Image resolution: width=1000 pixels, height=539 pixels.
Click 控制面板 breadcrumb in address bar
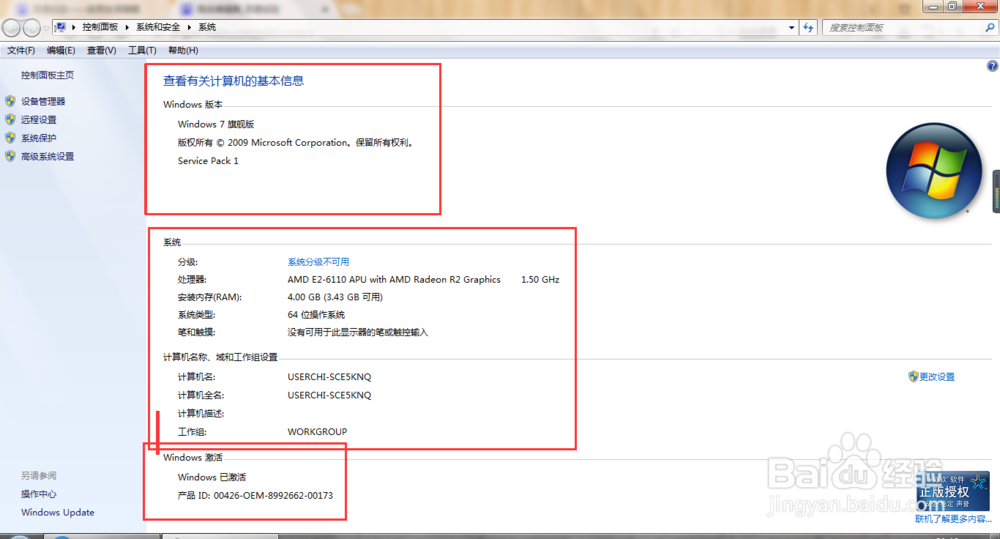[x=100, y=27]
